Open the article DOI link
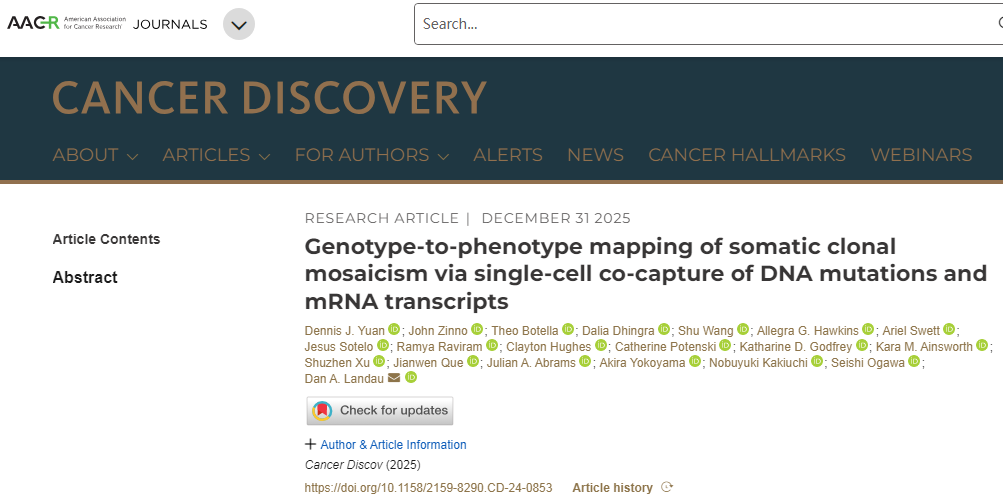Viewport: 1003px width, 501px height. [x=428, y=488]
